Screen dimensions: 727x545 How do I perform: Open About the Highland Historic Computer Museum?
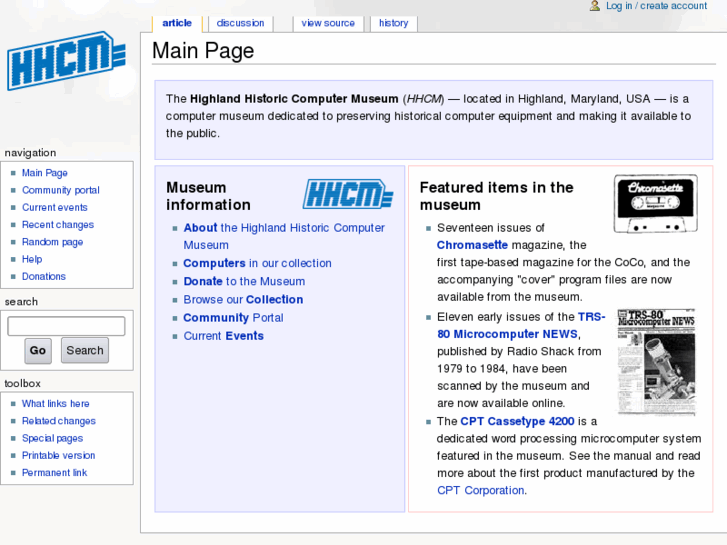coord(284,236)
